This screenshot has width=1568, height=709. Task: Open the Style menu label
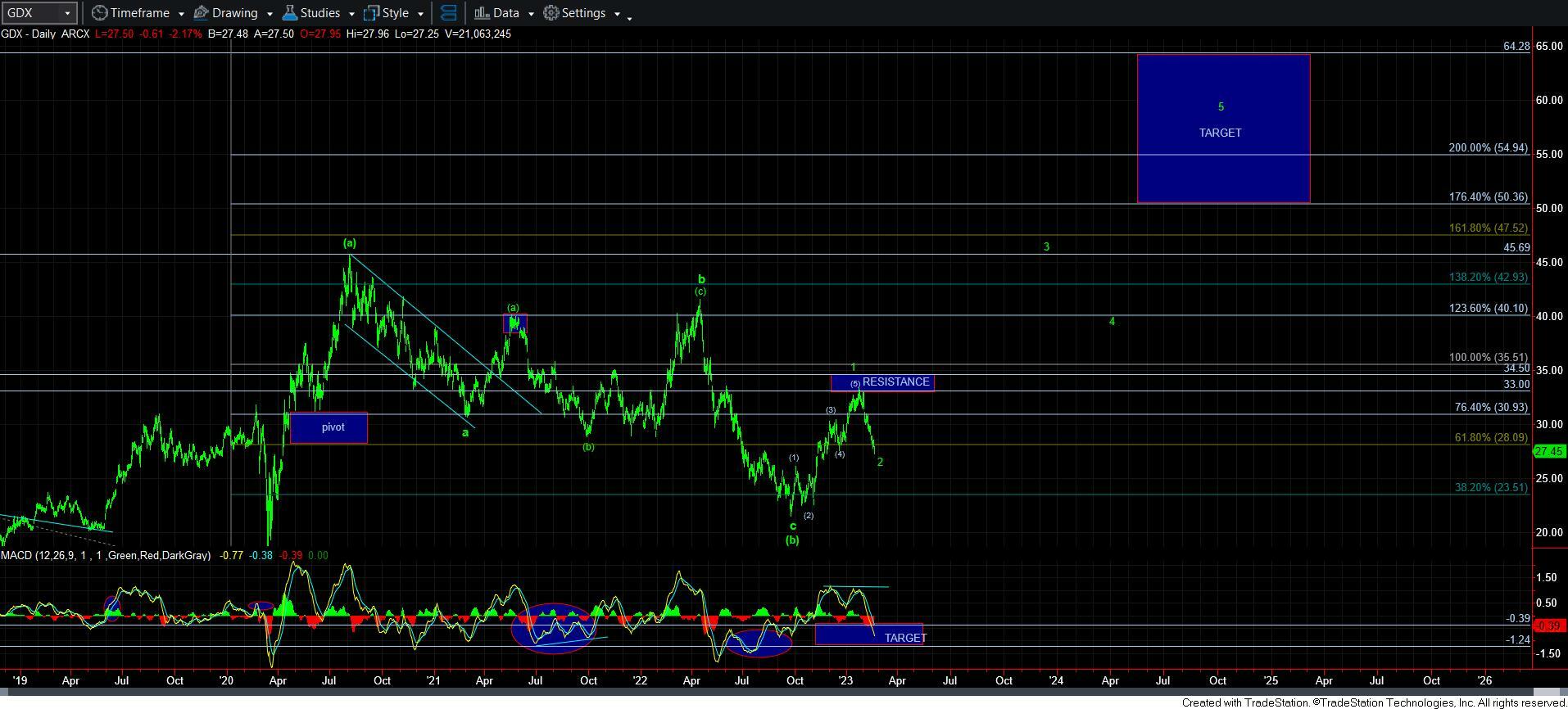pos(395,13)
